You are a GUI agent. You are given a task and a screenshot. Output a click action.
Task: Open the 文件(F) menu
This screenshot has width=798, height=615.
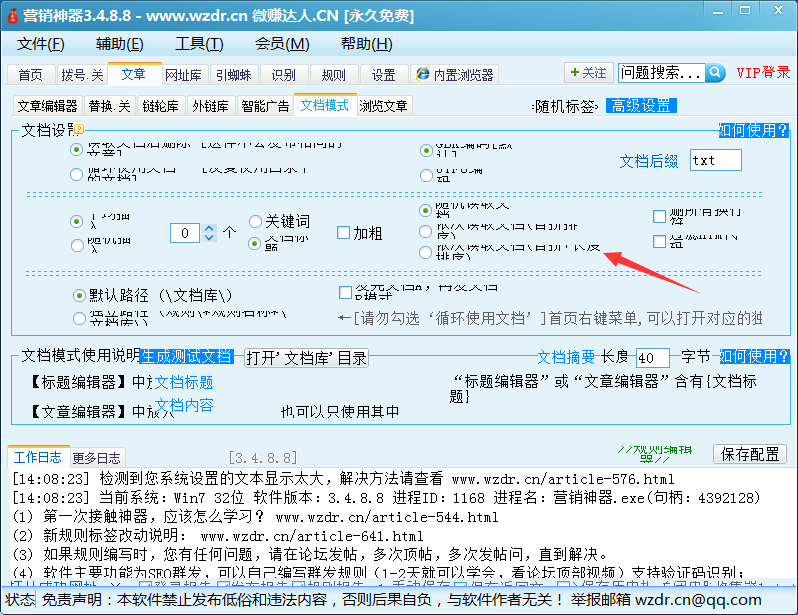click(41, 44)
